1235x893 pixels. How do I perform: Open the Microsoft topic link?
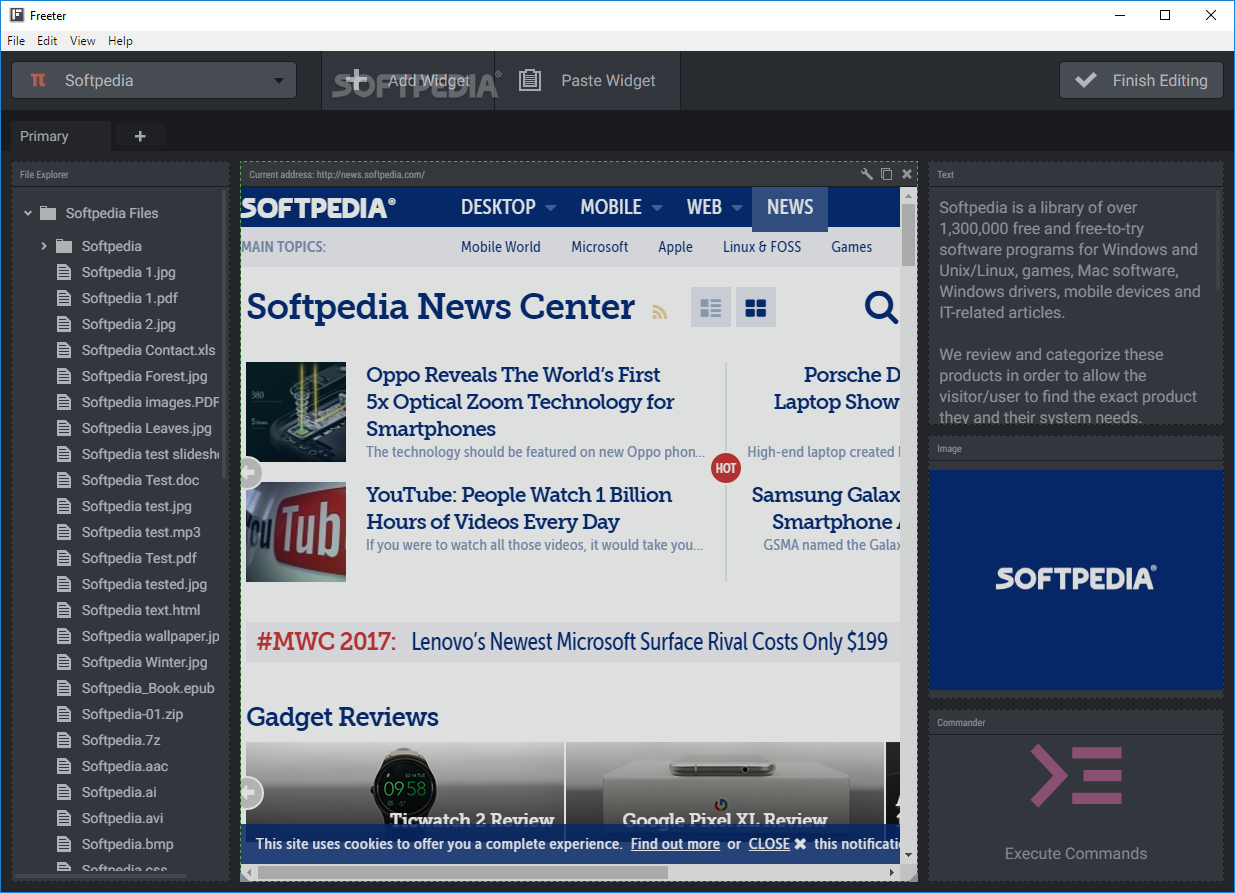click(600, 247)
